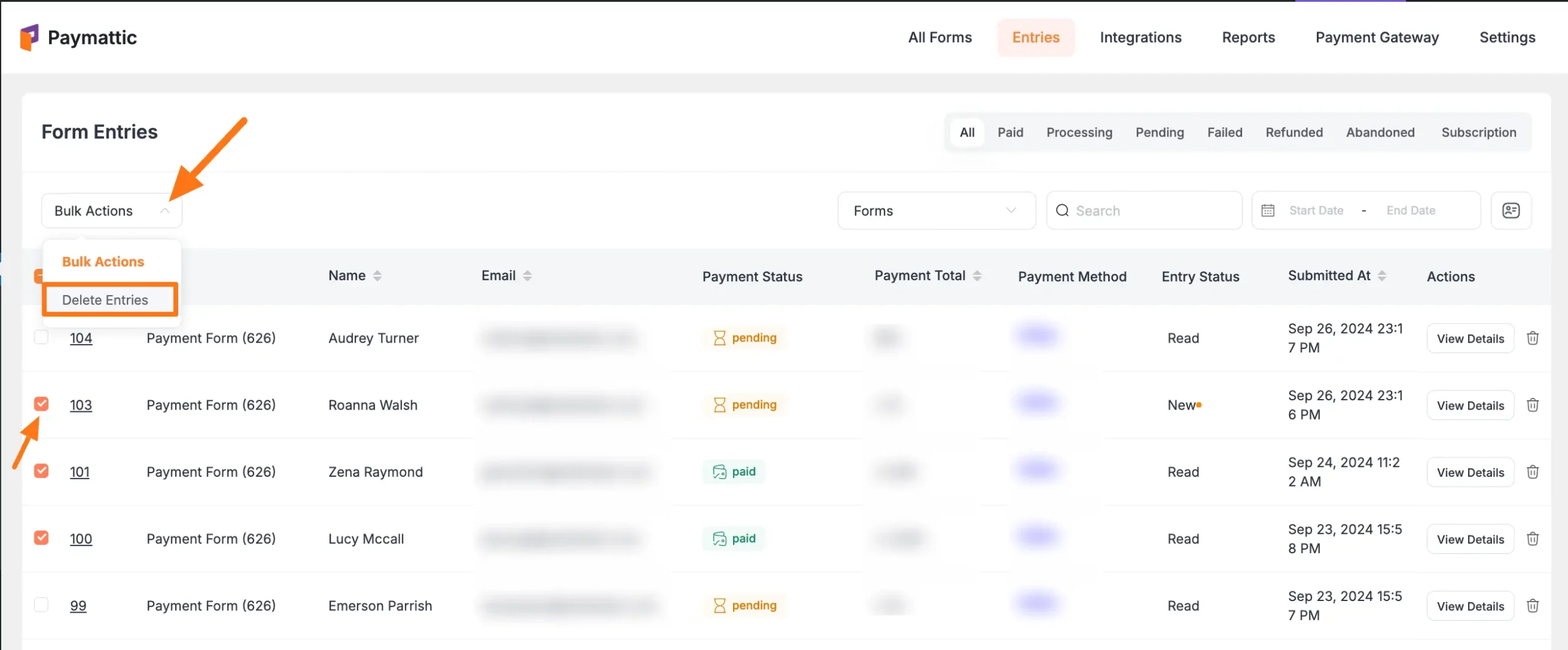
Task: Click the Paymattic logo icon
Action: tap(29, 37)
